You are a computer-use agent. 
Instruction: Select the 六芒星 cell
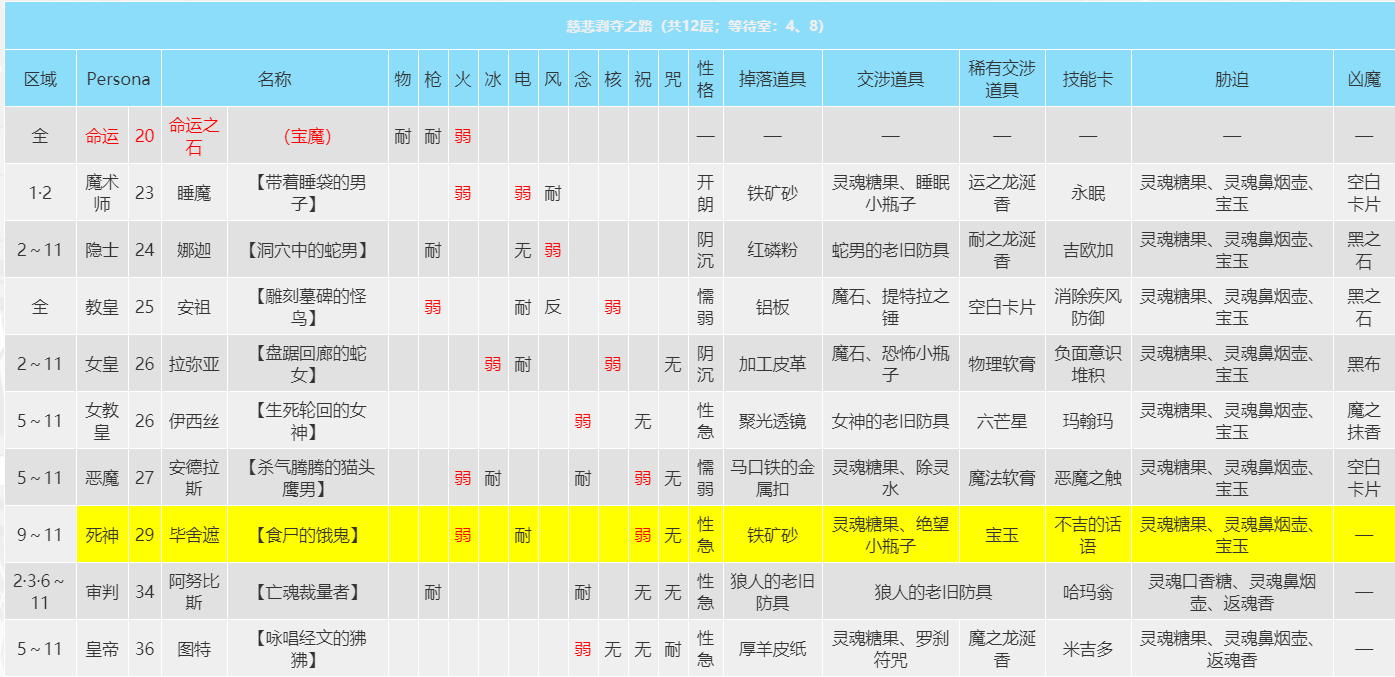point(1002,421)
